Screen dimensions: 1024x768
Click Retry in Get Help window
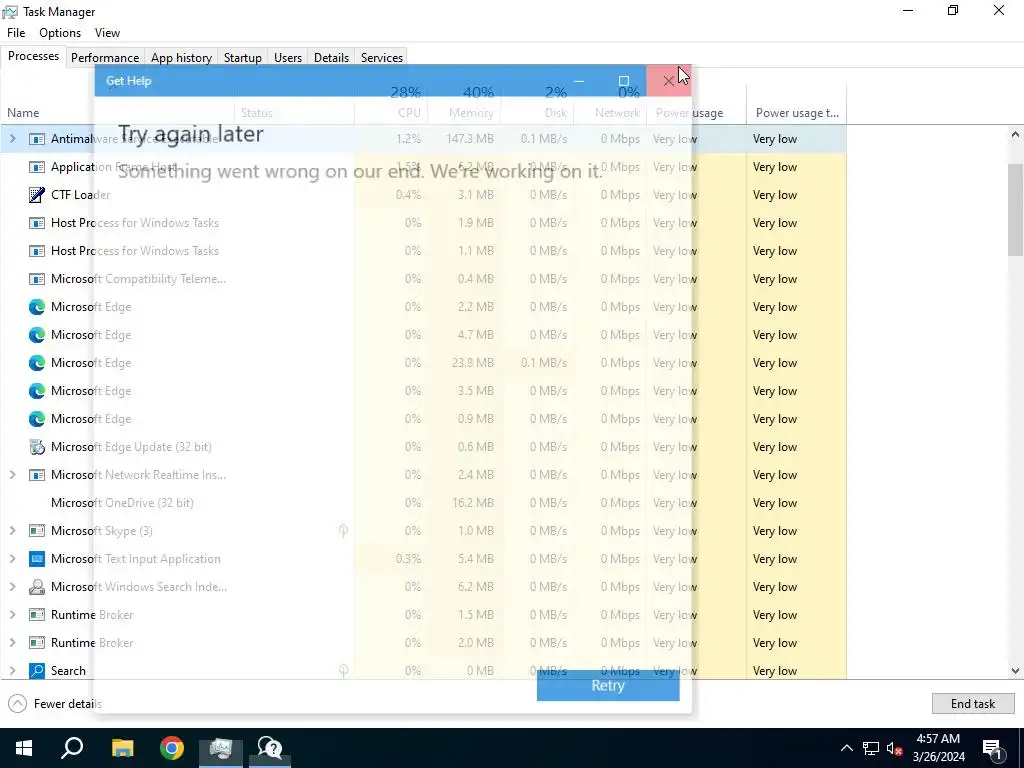[608, 685]
